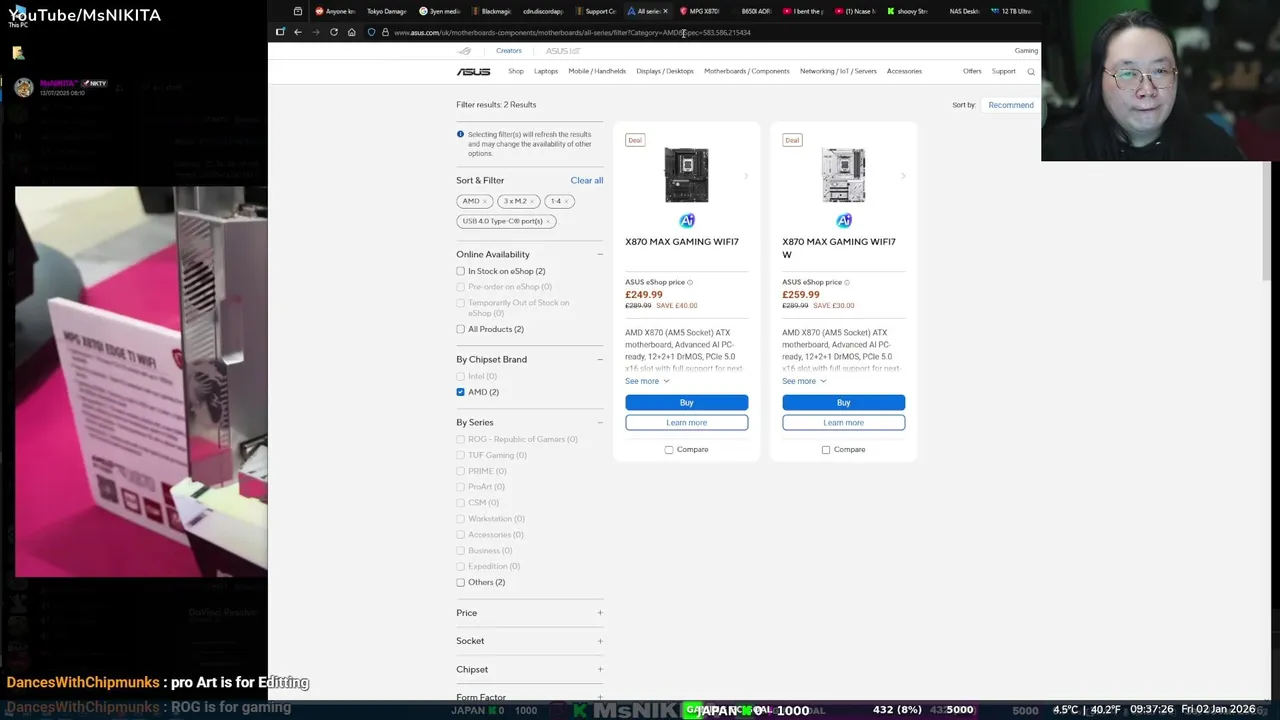The image size is (1280, 720).
Task: Expand the Socket filter section
Action: click(x=600, y=641)
